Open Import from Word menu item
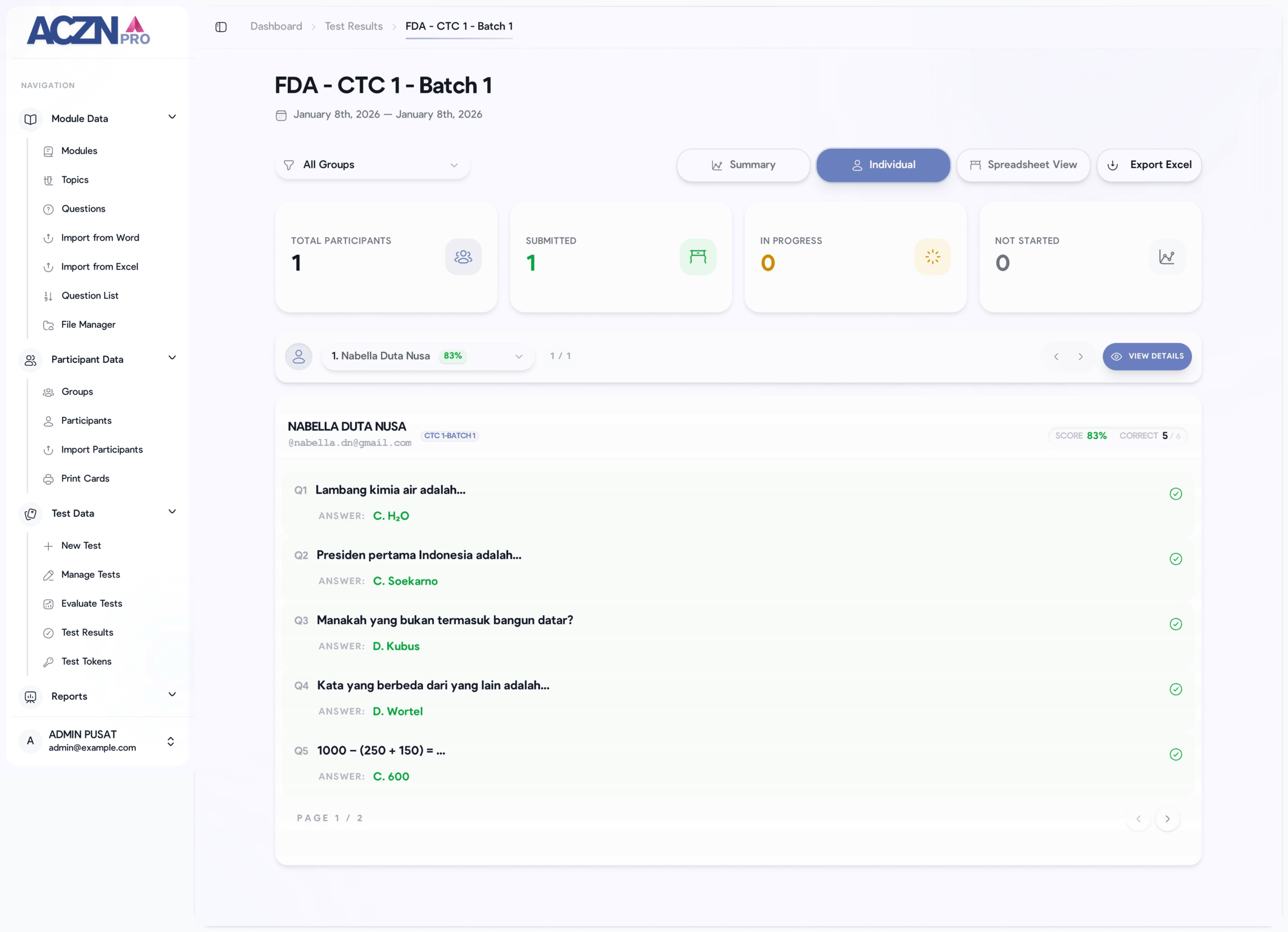1288x932 pixels. (x=100, y=237)
